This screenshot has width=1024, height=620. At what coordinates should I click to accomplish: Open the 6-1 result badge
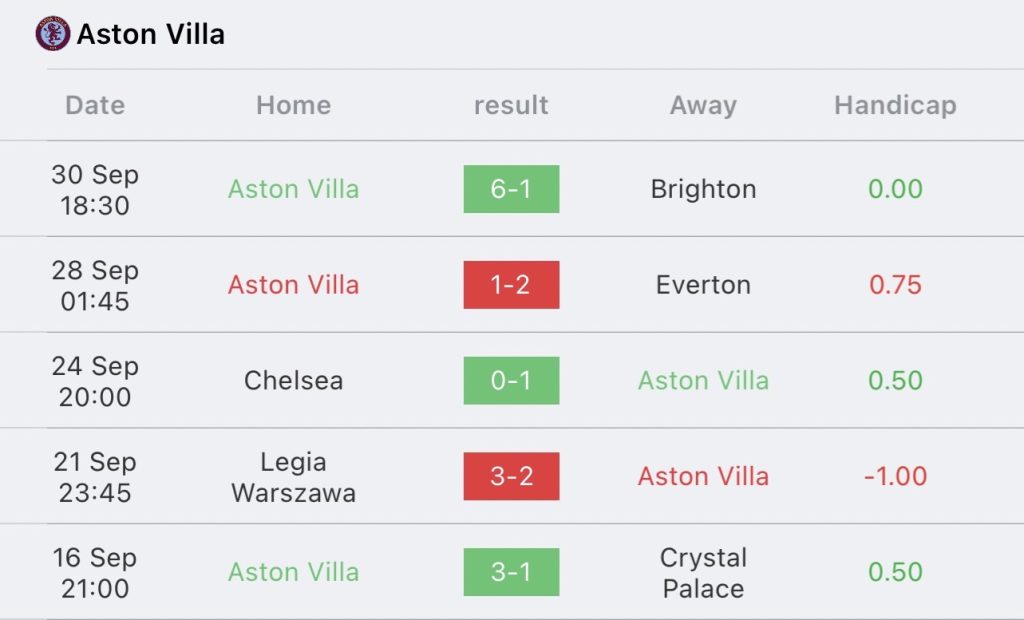511,189
